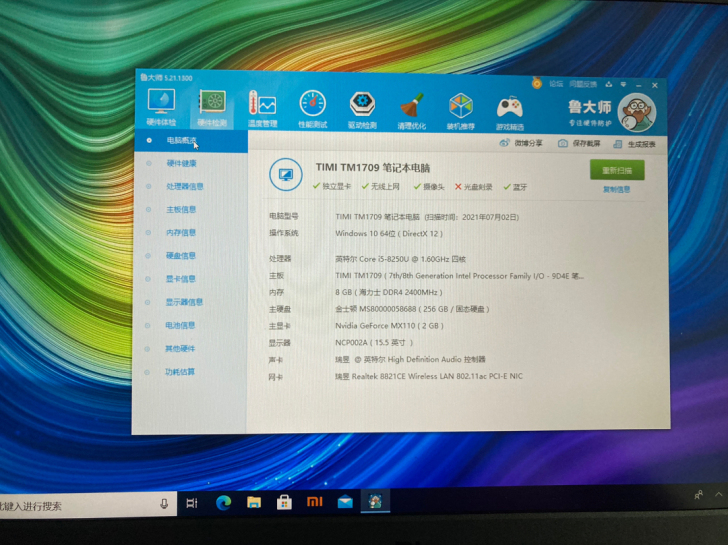Image resolution: width=728 pixels, height=545 pixels.
Task: Open 性能测试 performance test
Action: tap(312, 110)
